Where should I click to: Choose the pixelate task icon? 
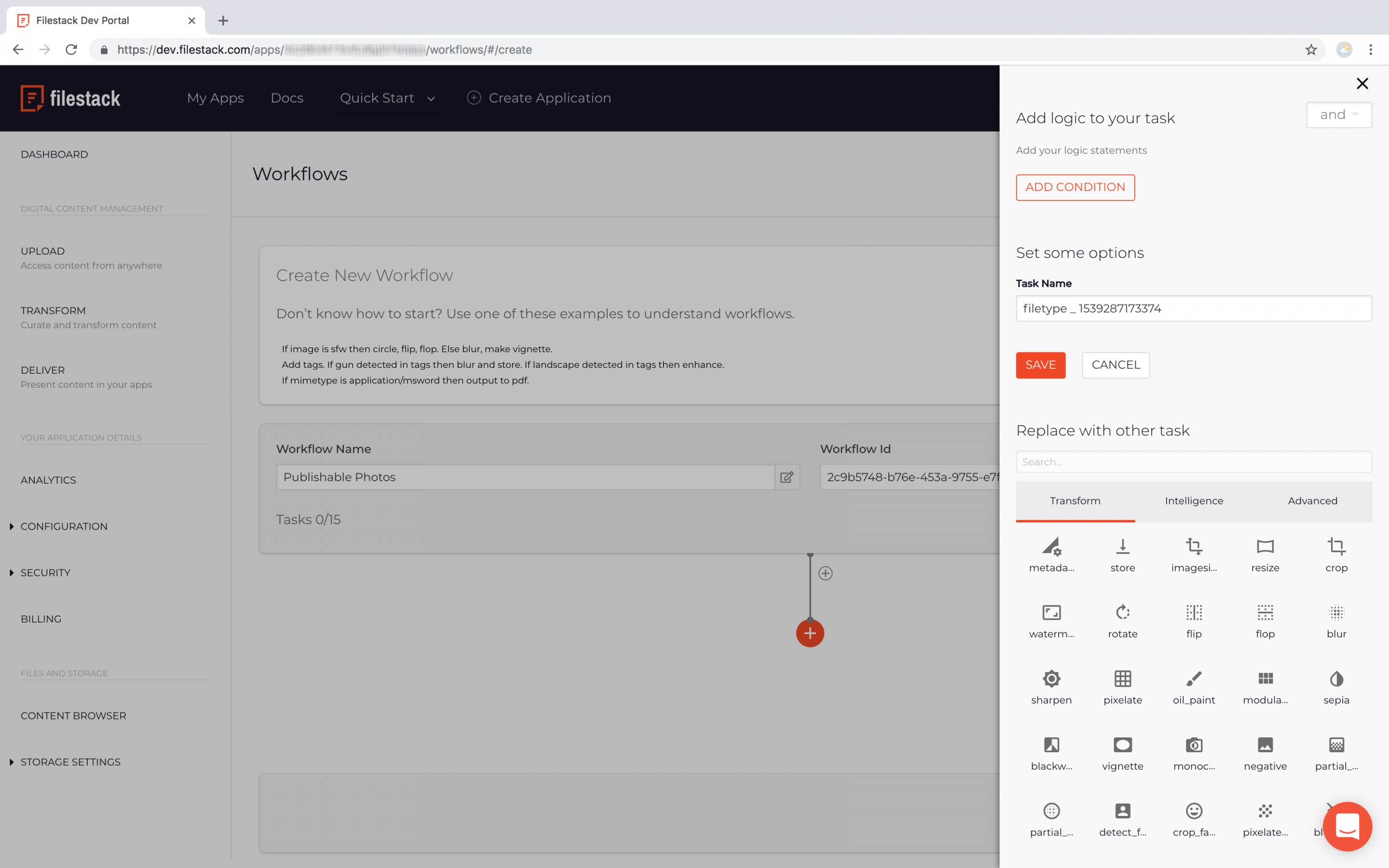[x=1122, y=679]
